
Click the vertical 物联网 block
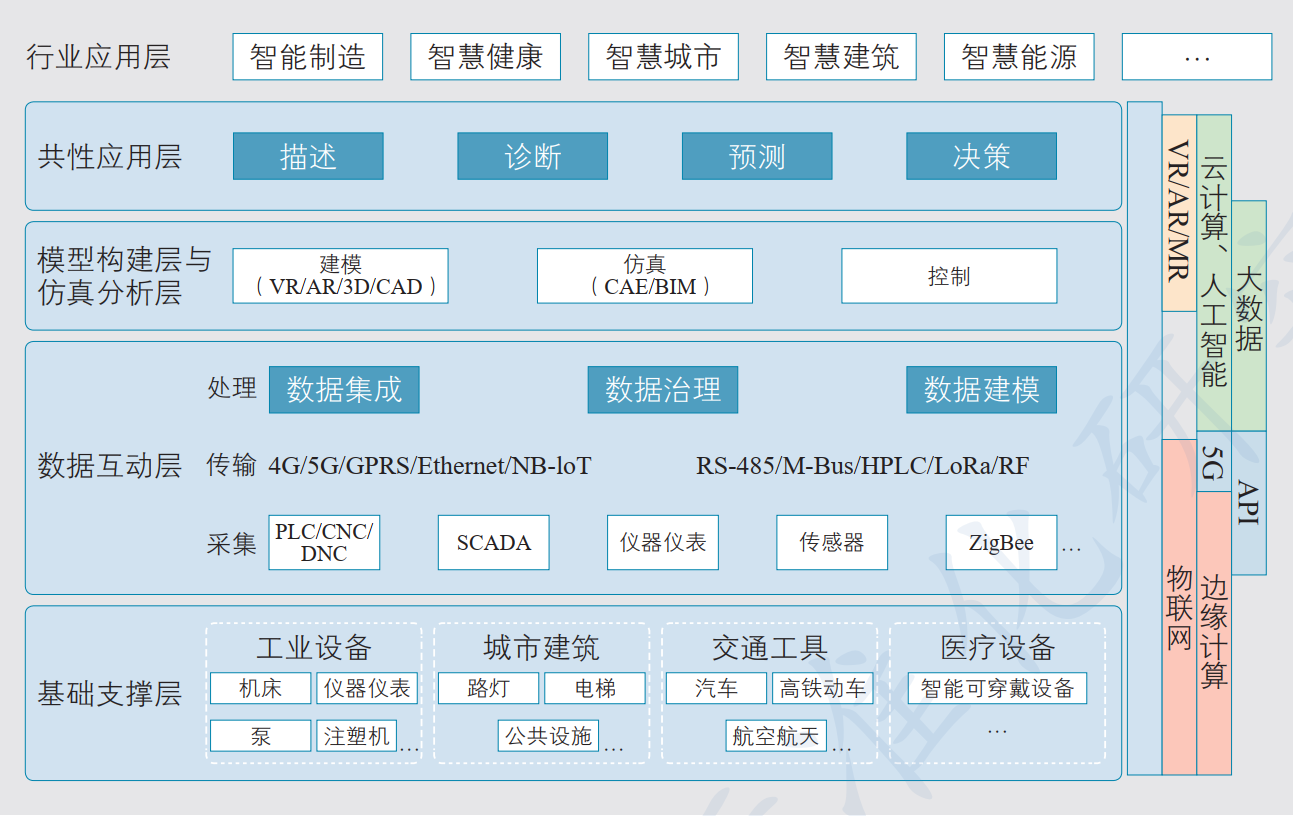1179,606
